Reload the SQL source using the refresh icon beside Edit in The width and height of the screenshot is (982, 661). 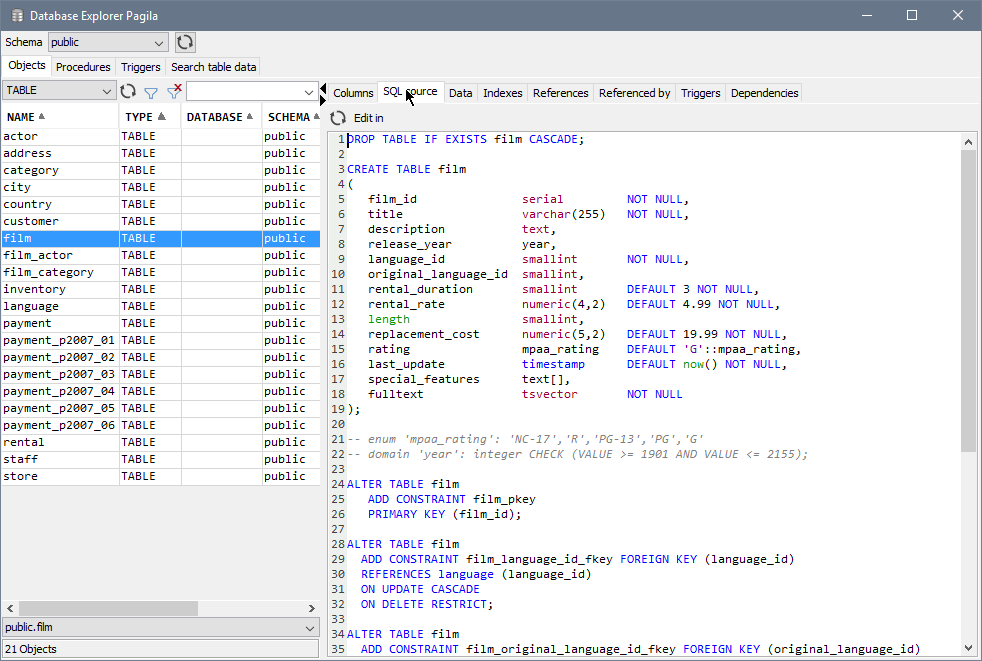338,118
